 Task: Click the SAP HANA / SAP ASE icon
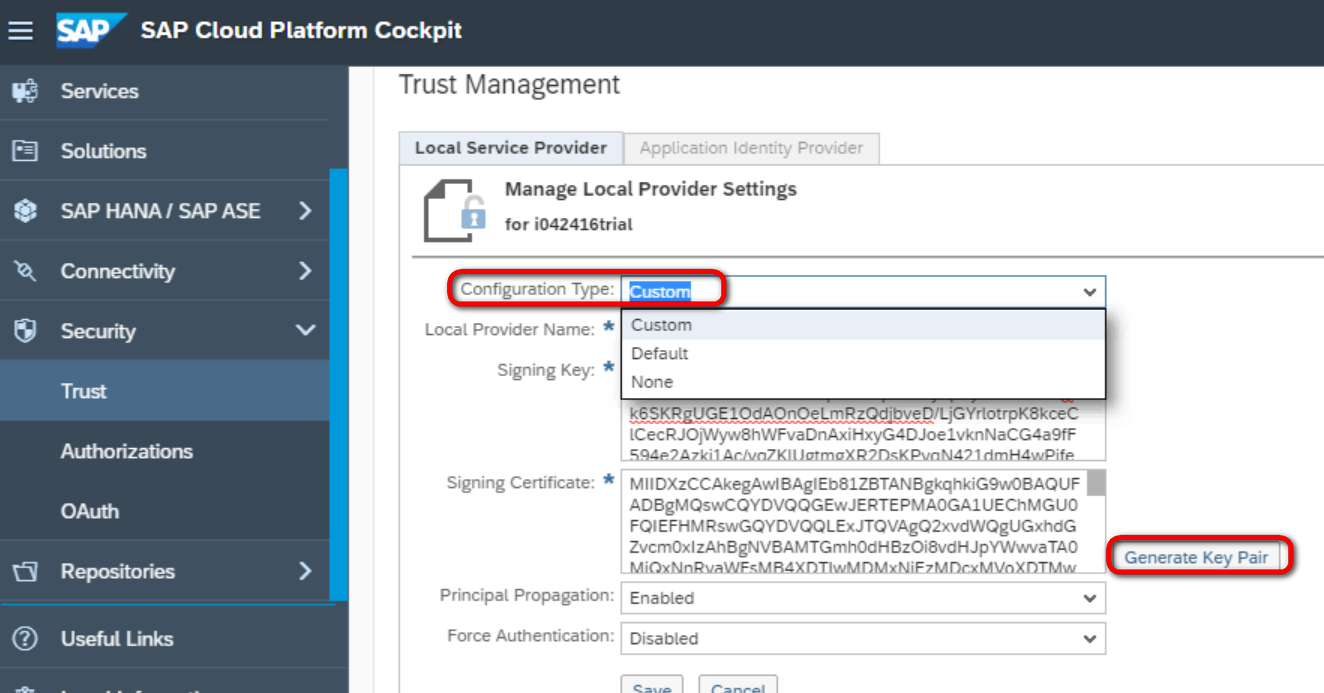point(25,211)
